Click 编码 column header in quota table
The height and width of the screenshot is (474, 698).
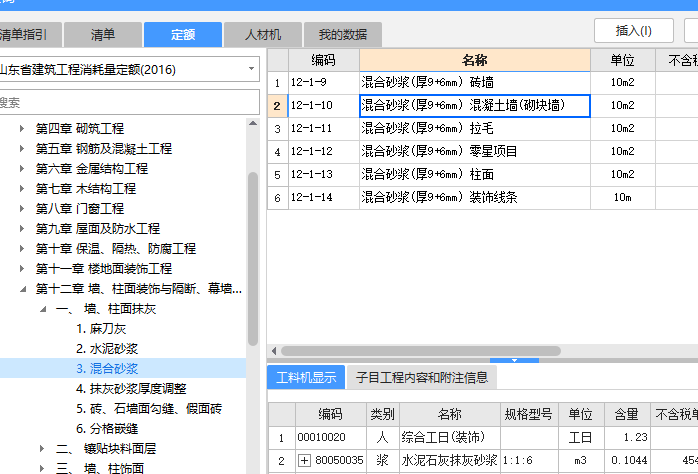(x=324, y=60)
